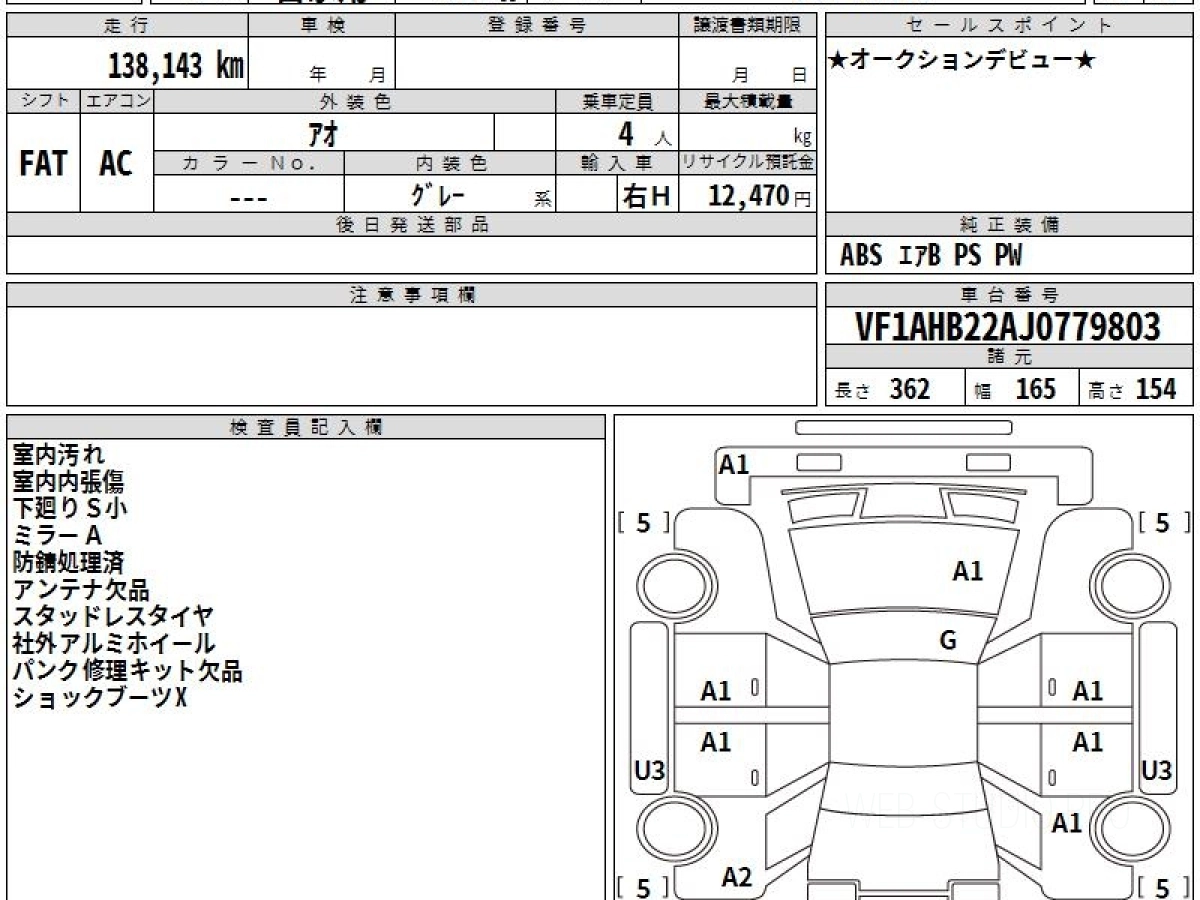Select the inspector note 社外アルミホイール

point(113,643)
